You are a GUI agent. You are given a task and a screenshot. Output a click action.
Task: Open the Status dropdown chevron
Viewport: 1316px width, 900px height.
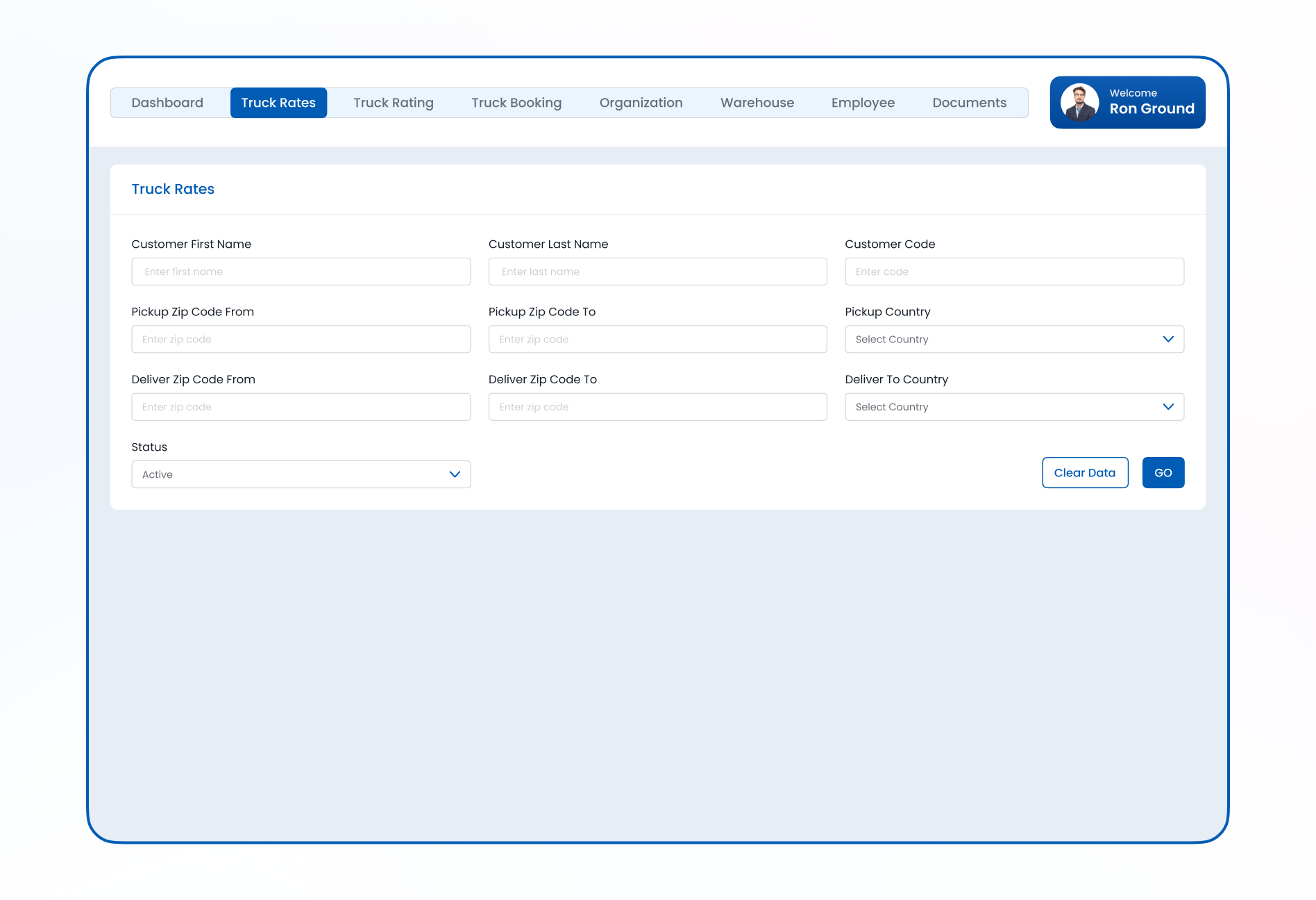pos(455,474)
